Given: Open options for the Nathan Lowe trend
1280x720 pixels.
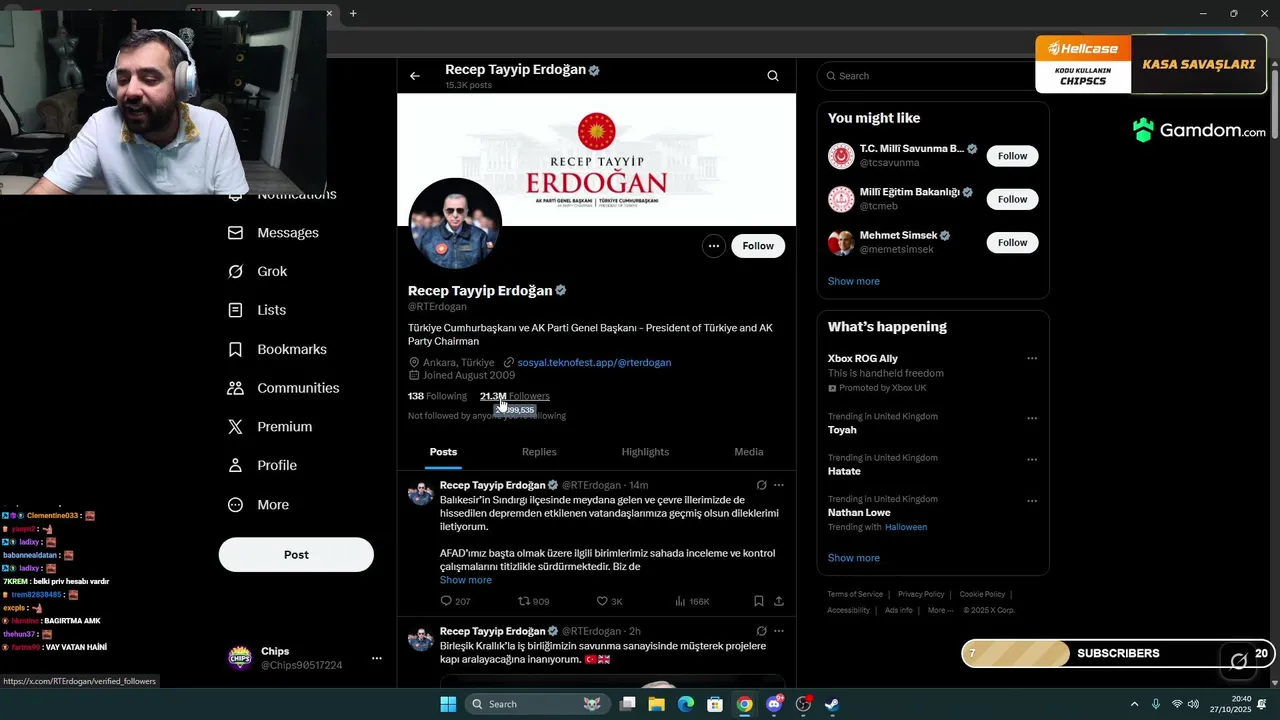Looking at the screenshot, I should click(x=1032, y=500).
